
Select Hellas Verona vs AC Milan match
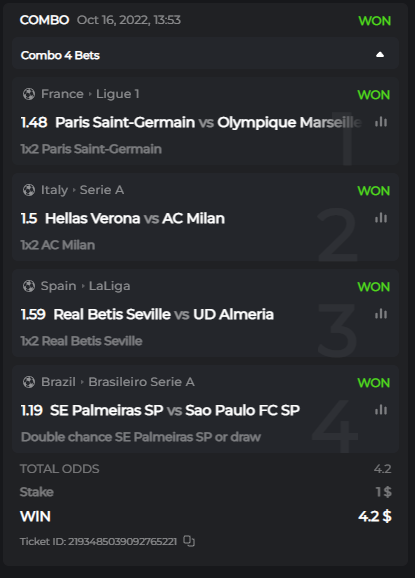click(x=135, y=218)
